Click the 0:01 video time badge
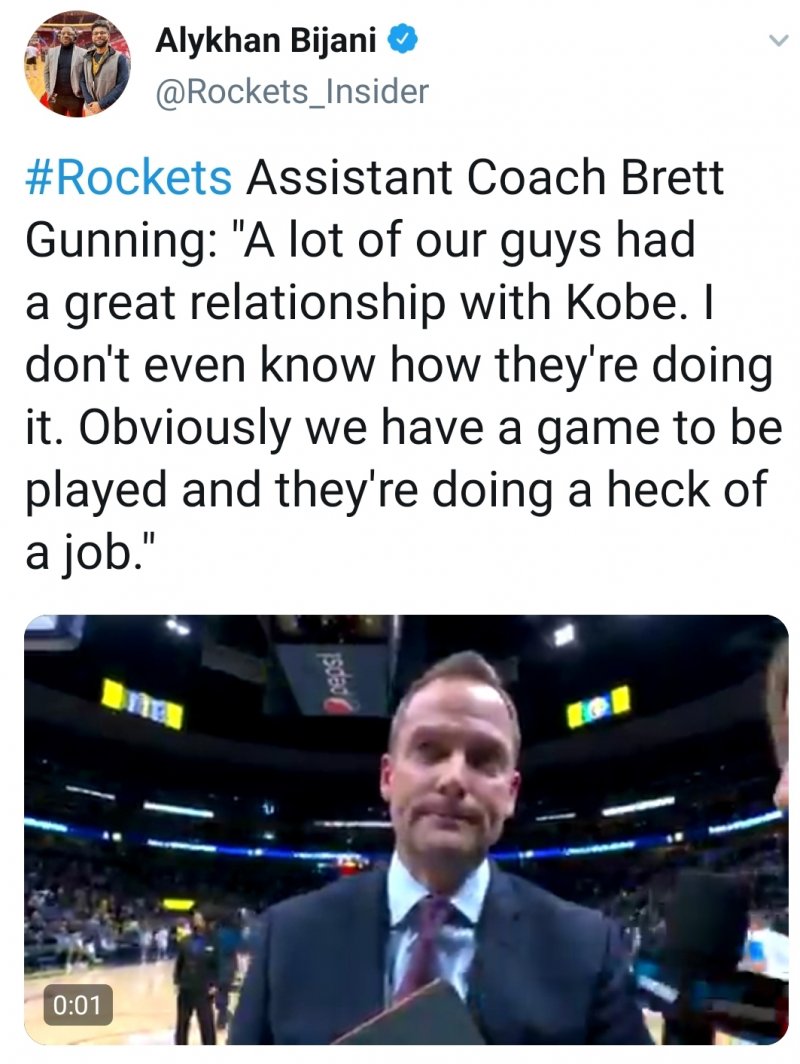The image size is (800, 1064). coord(76,1004)
